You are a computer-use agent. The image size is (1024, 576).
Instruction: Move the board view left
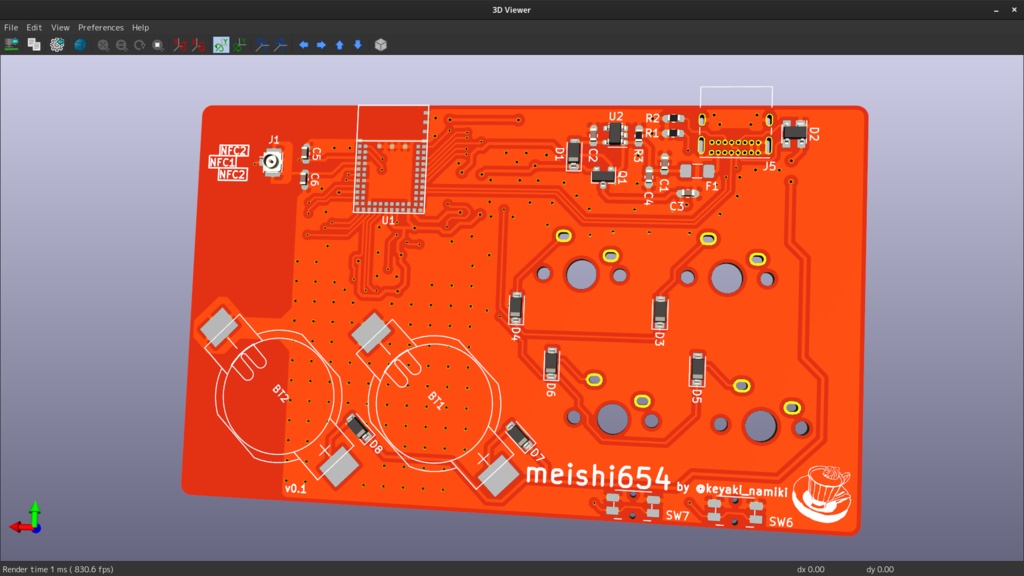[x=301, y=43]
